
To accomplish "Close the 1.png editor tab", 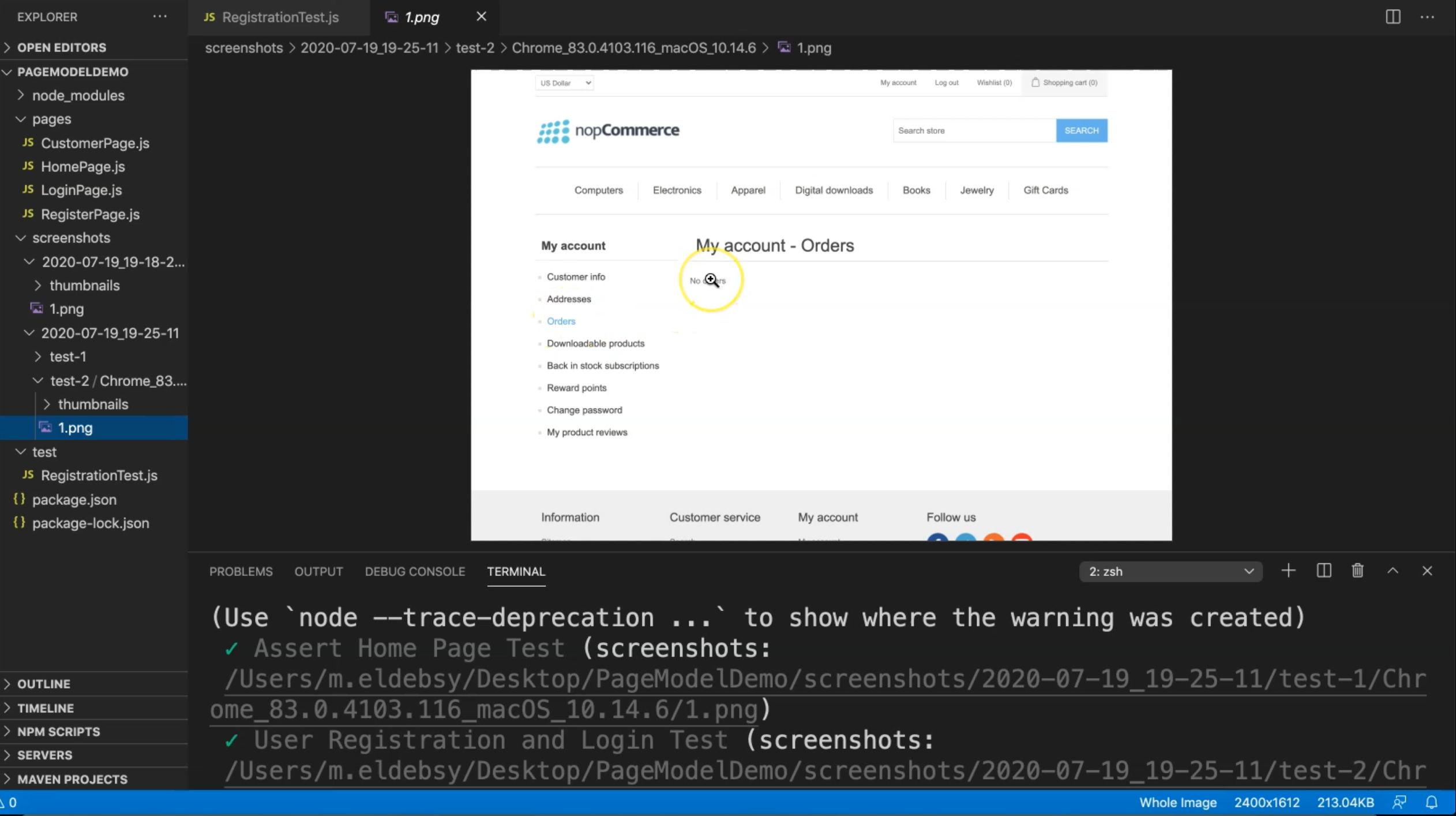I will pyautogui.click(x=481, y=17).
